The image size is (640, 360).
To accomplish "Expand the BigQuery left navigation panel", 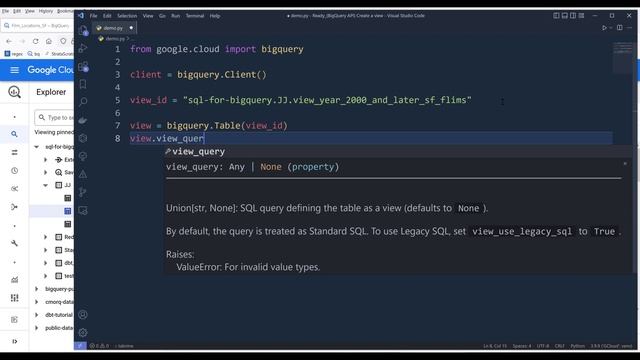I will [14, 341].
